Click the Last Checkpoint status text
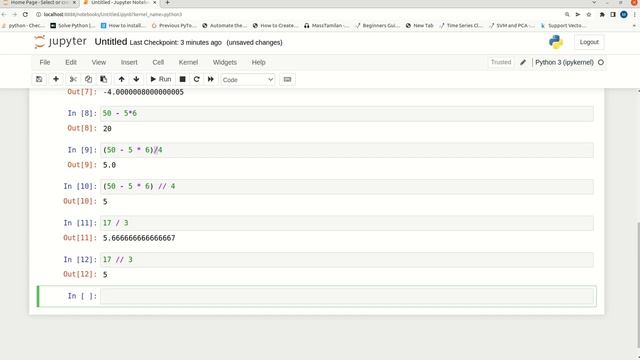Image resolution: width=640 pixels, height=360 pixels. point(176,42)
